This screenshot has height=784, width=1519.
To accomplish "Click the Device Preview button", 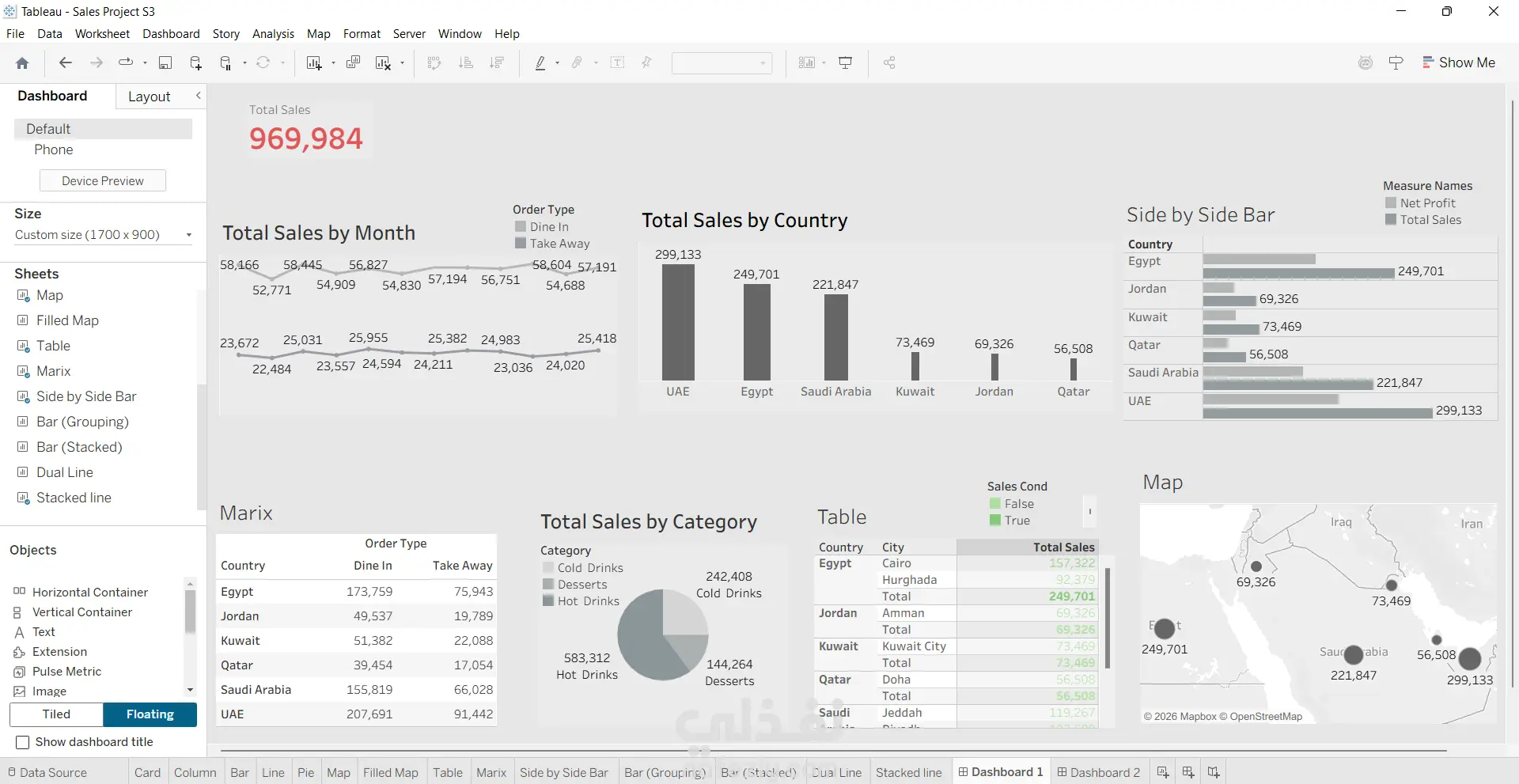I will tap(103, 180).
